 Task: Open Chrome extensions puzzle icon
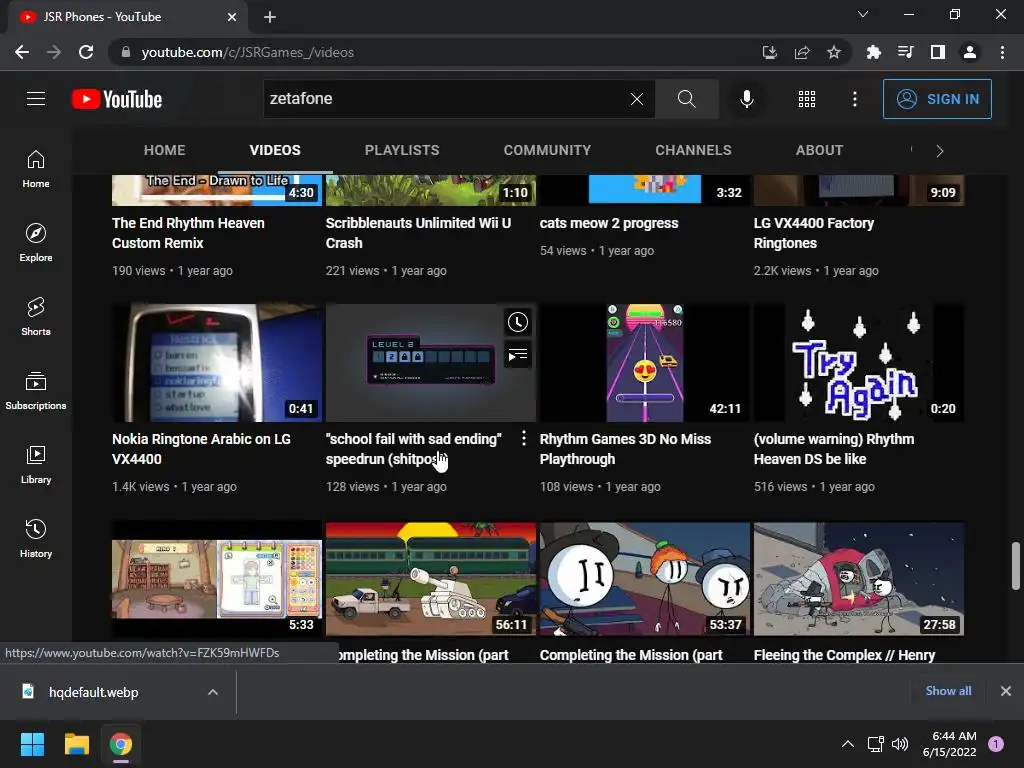click(x=873, y=52)
